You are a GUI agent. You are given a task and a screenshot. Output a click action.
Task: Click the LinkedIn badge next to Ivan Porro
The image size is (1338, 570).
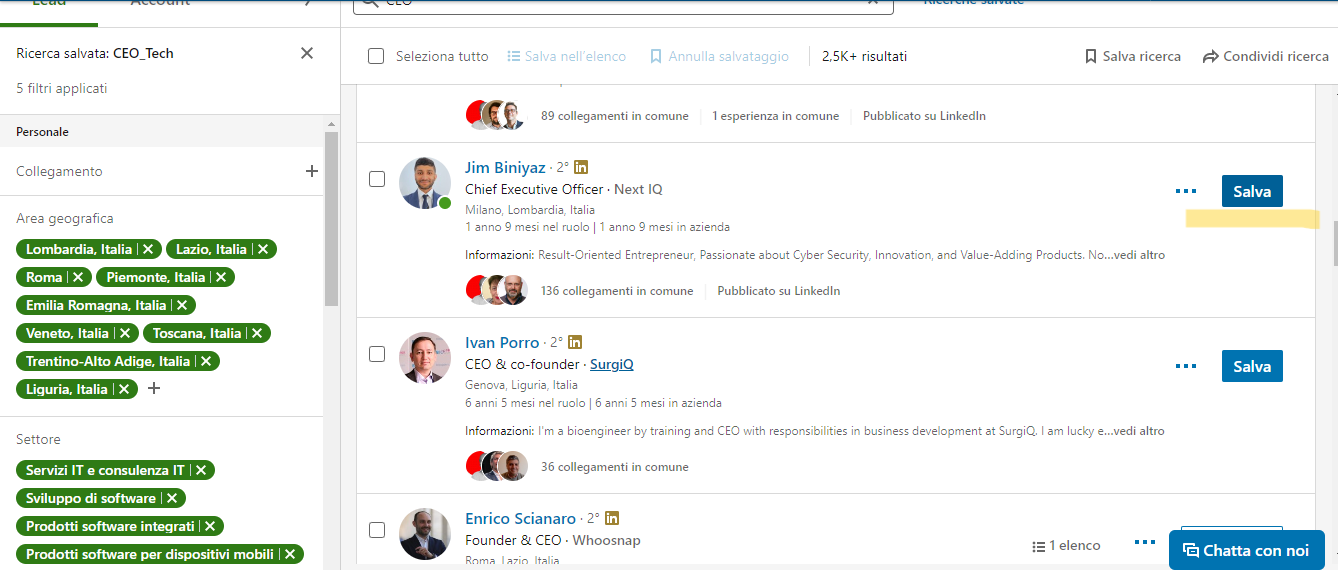coord(575,342)
